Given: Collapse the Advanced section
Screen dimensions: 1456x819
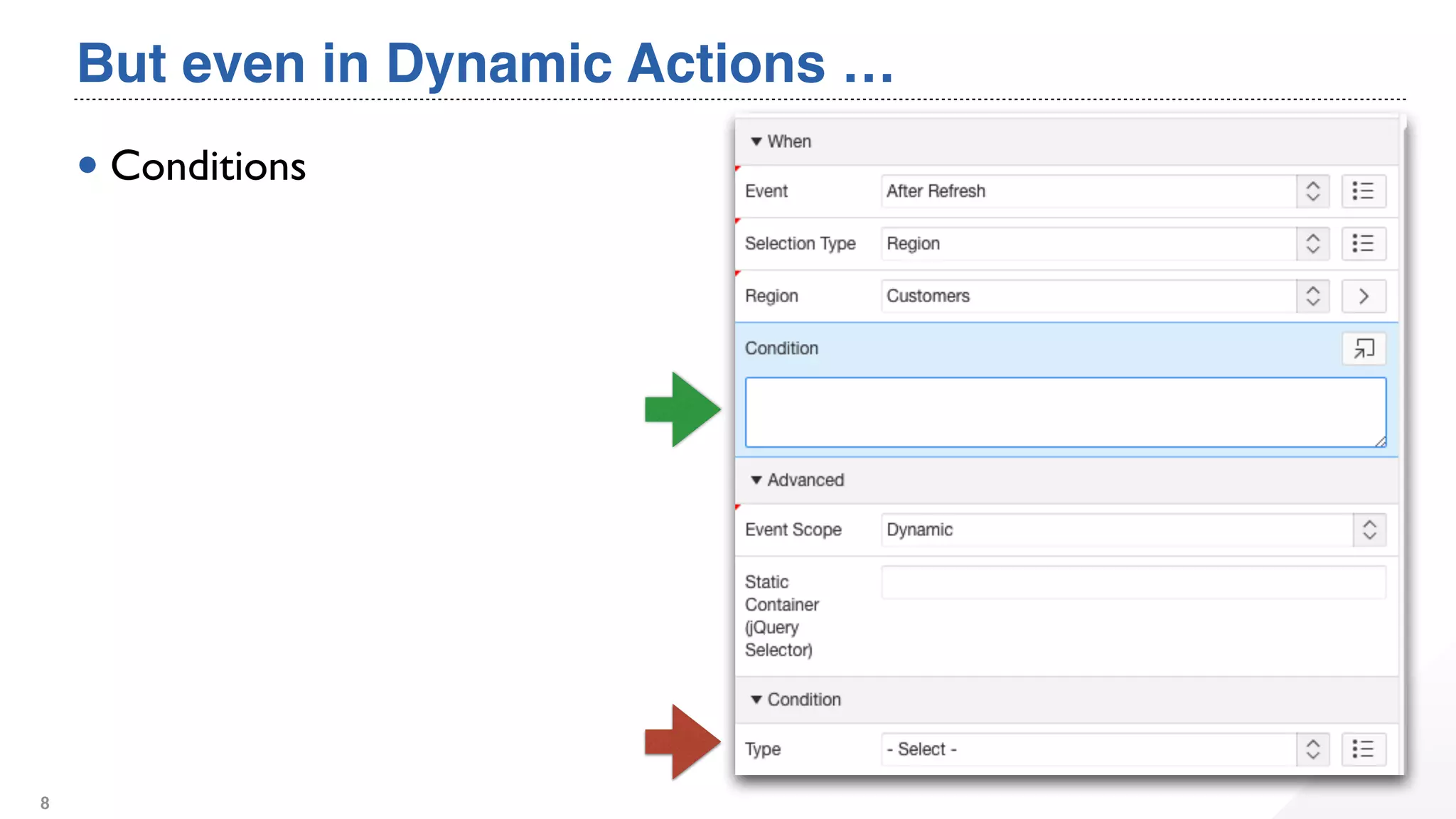Looking at the screenshot, I should tap(756, 480).
